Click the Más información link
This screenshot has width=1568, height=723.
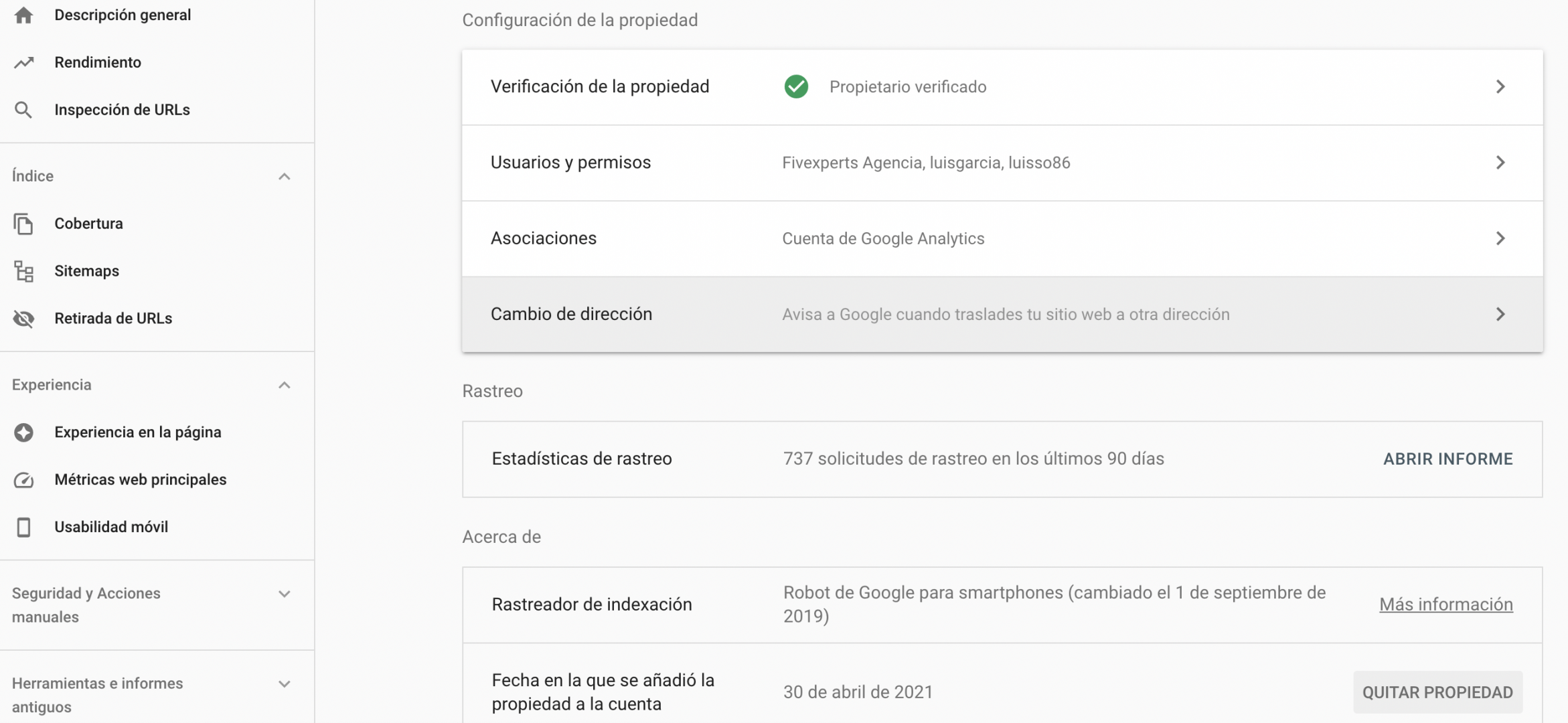(x=1446, y=604)
